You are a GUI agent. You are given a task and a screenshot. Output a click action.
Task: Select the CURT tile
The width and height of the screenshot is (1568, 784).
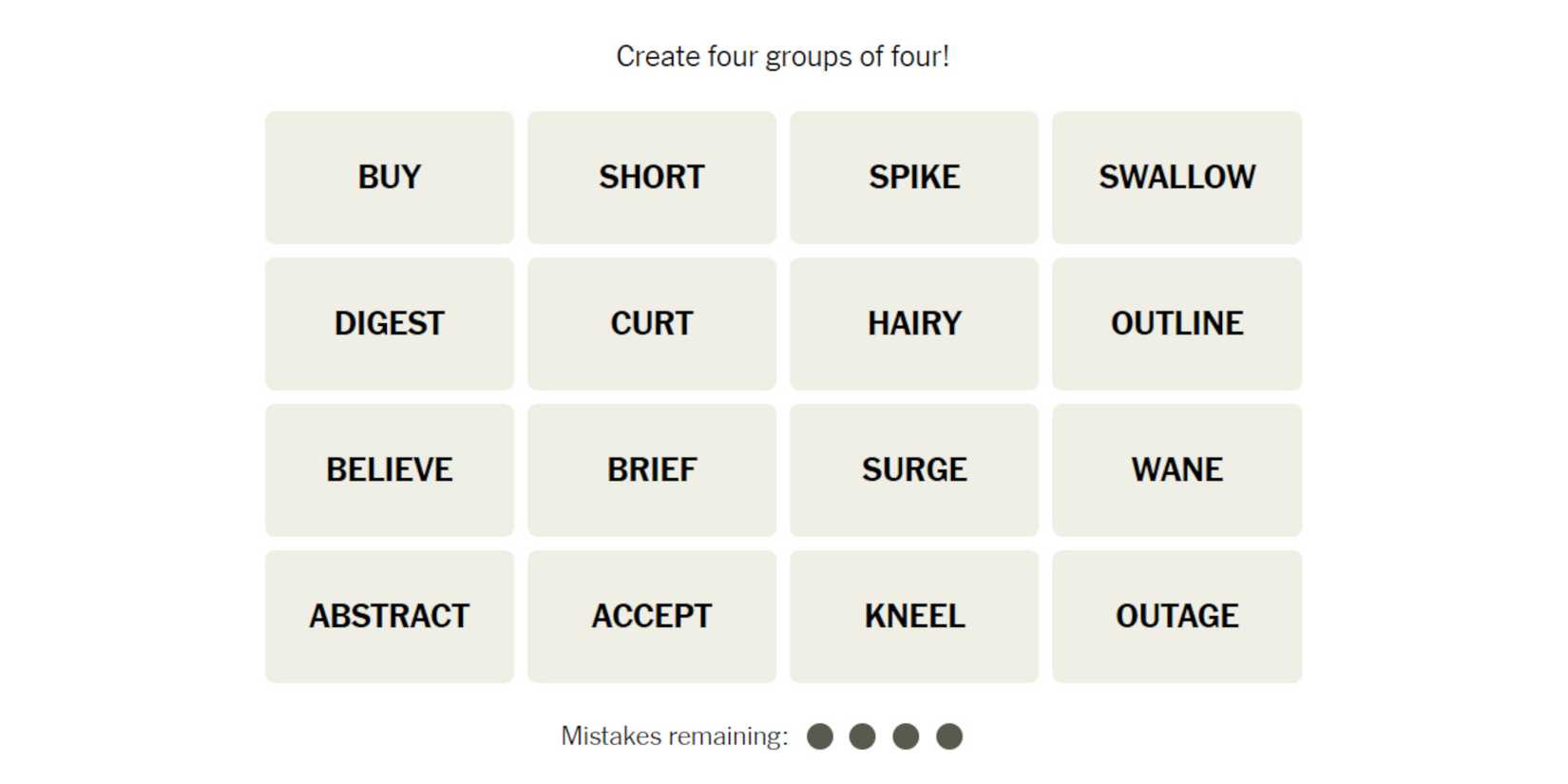652,324
